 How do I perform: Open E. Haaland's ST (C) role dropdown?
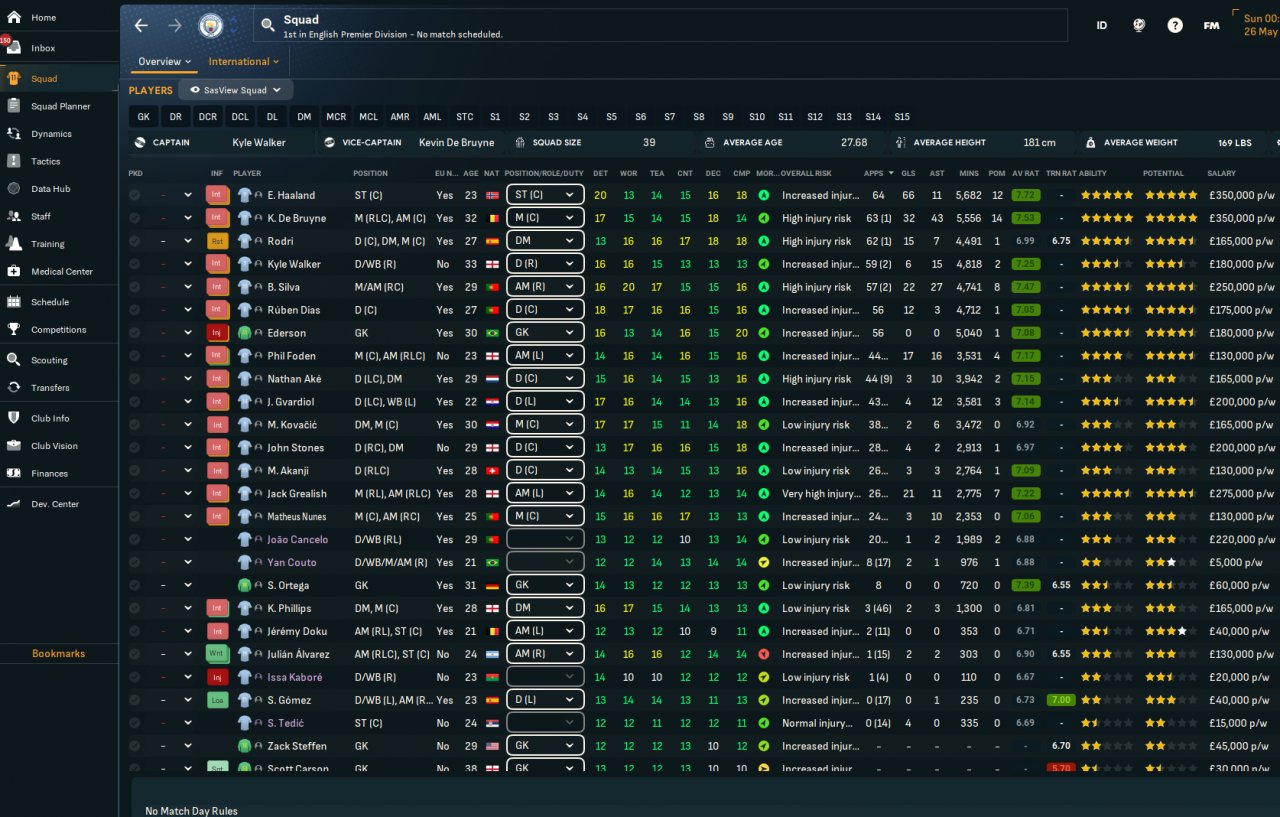tap(545, 195)
